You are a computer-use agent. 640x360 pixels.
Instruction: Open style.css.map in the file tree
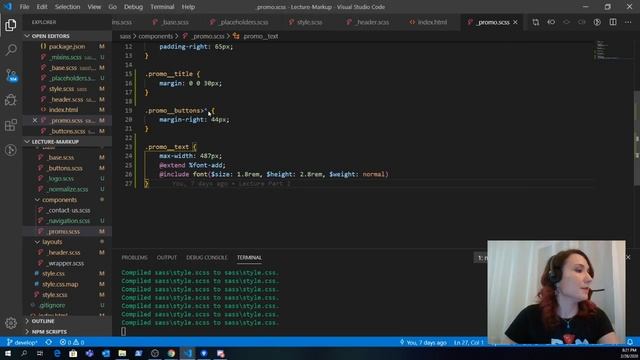[x=67, y=284]
